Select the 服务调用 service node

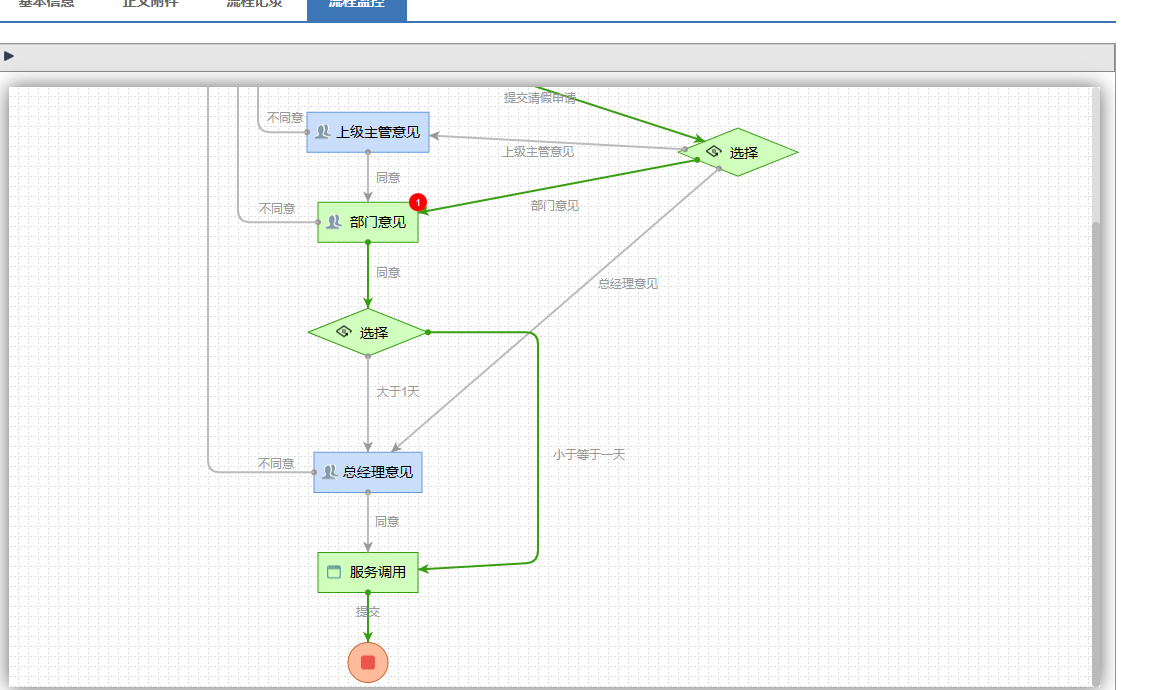click(368, 572)
